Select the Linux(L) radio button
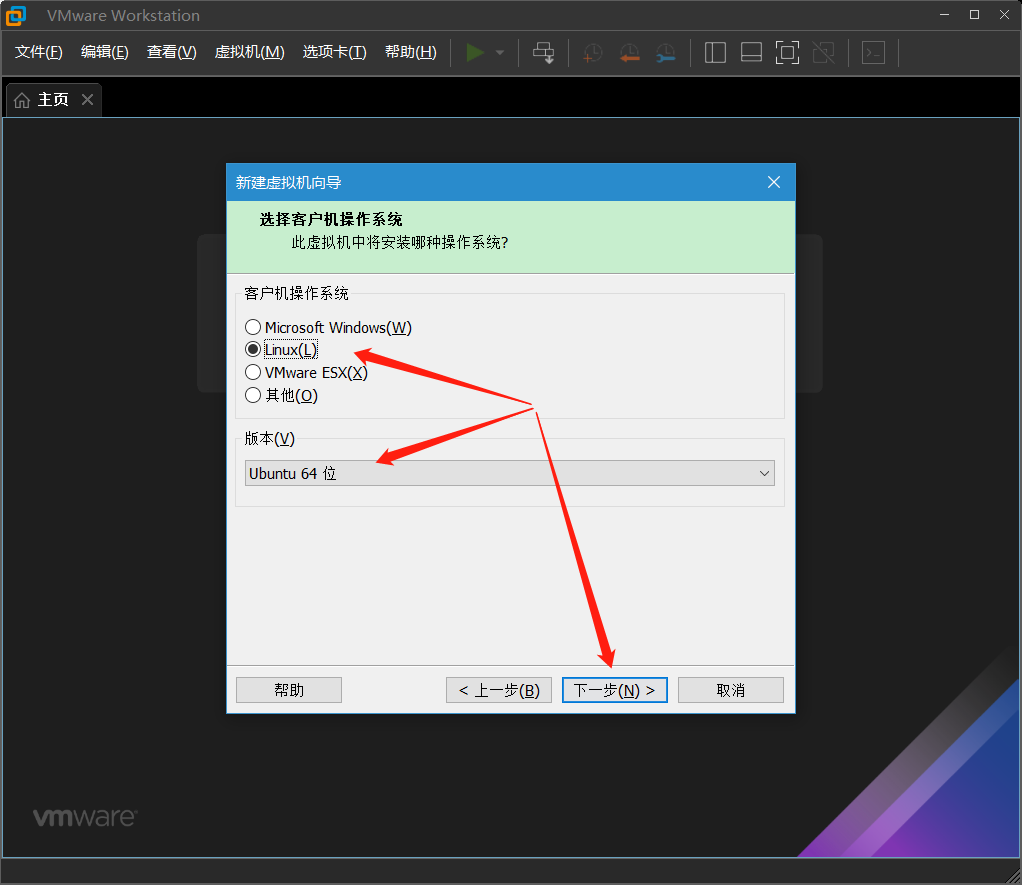1022x885 pixels. (253, 350)
